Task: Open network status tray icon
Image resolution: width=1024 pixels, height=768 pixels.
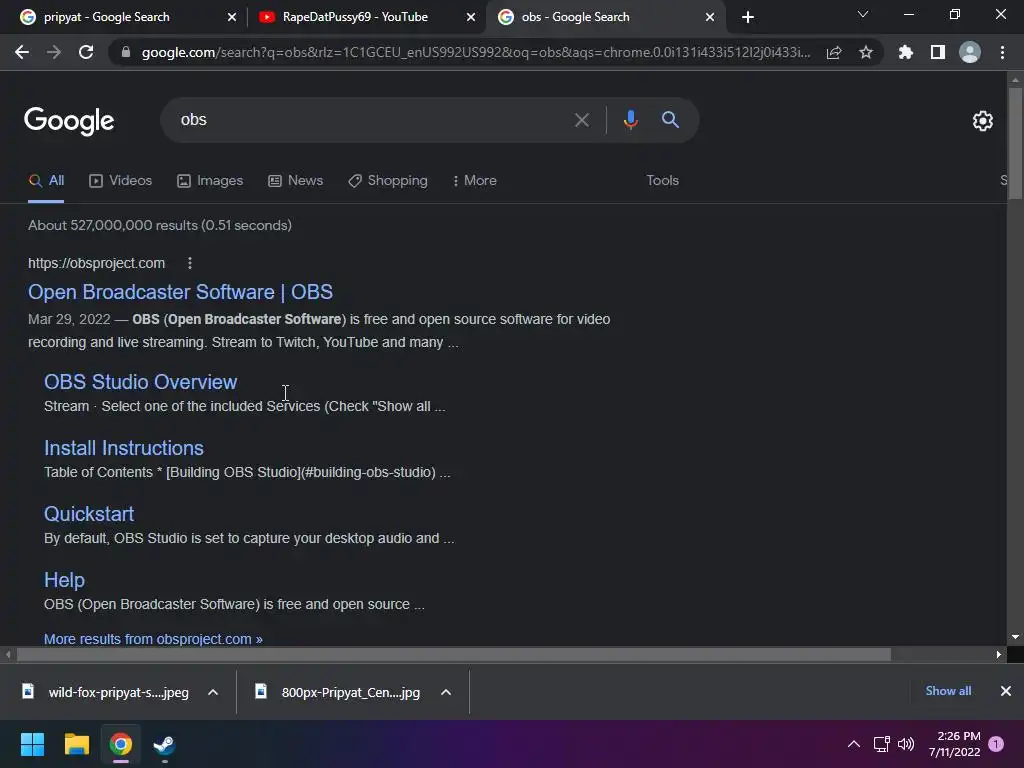Action: coord(882,744)
